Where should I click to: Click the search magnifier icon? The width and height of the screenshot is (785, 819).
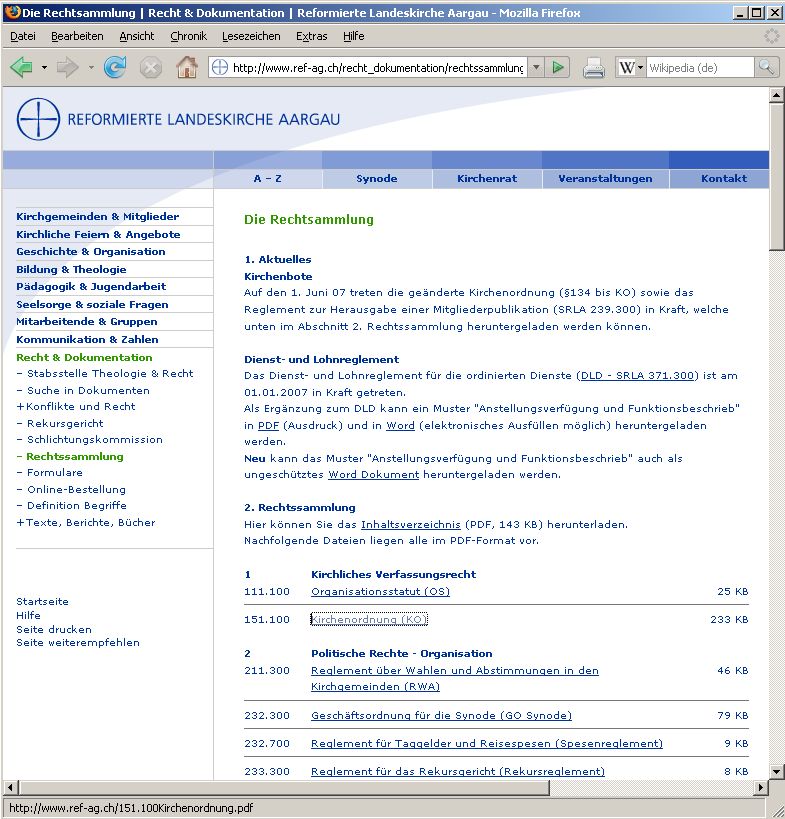tap(766, 67)
